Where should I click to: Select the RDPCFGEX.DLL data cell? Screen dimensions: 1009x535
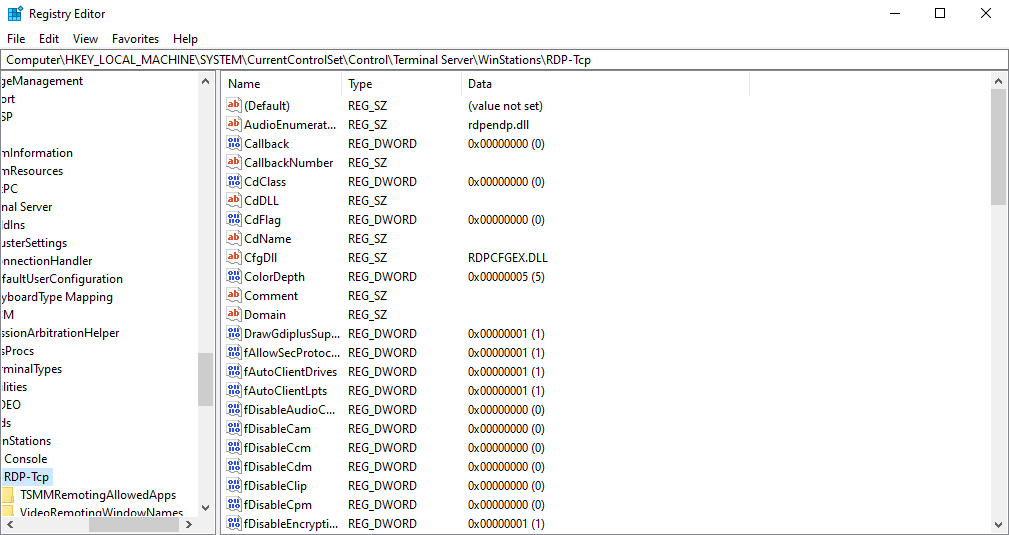click(x=508, y=258)
